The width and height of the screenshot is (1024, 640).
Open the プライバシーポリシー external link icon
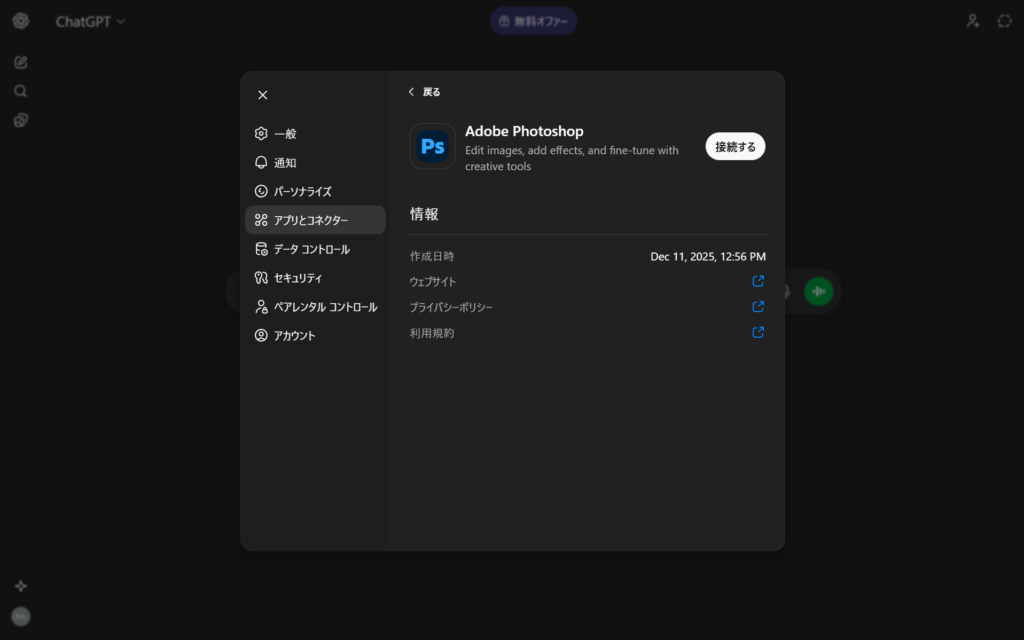click(x=758, y=307)
